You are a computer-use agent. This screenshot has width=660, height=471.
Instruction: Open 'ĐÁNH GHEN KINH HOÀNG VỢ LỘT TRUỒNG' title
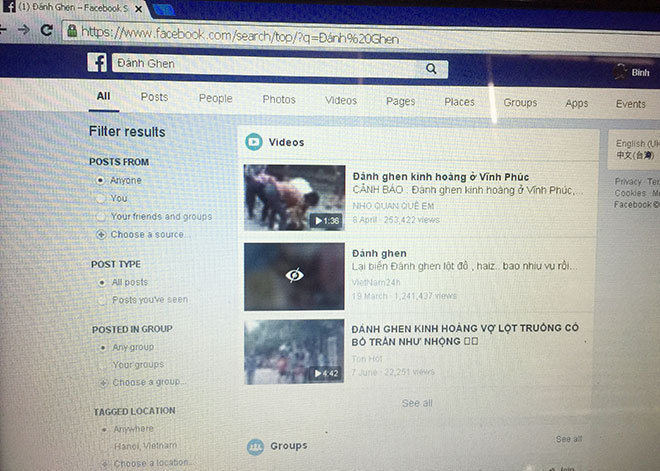coord(465,335)
